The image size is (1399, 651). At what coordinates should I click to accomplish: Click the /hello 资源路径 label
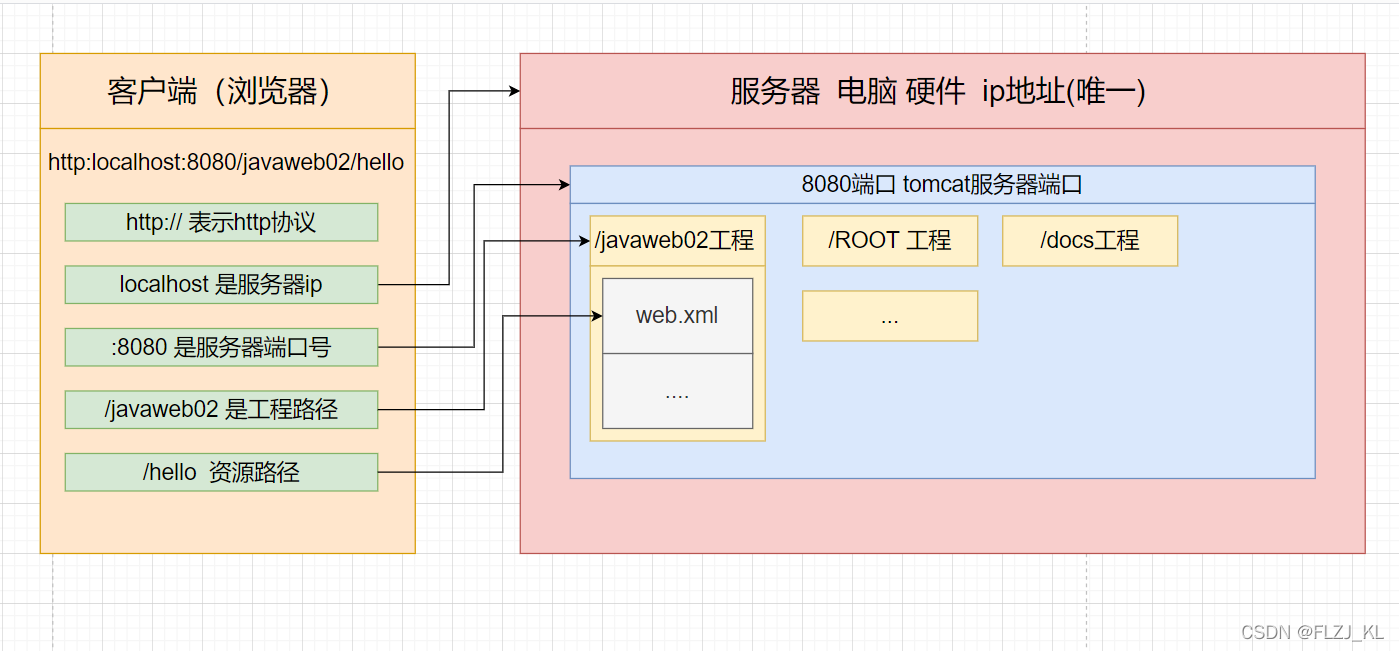[220, 472]
